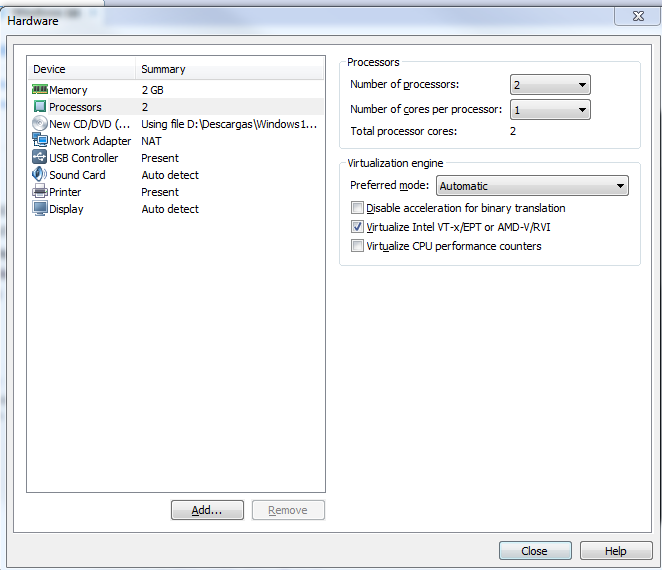Screen dimensions: 662x570
Task: Select the Processors chip icon
Action: click(x=40, y=107)
